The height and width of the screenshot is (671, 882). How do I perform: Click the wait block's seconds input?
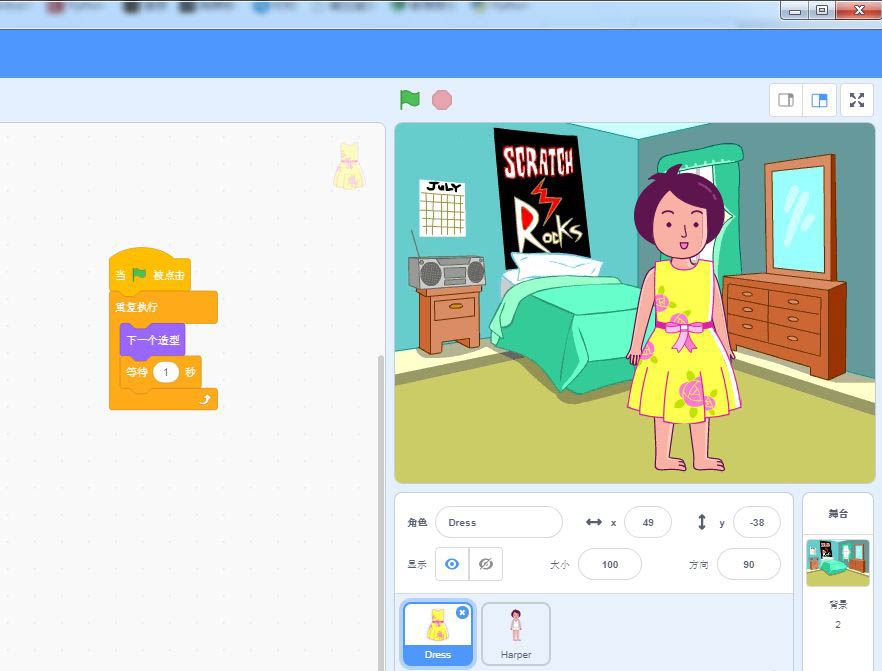pyautogui.click(x=166, y=373)
